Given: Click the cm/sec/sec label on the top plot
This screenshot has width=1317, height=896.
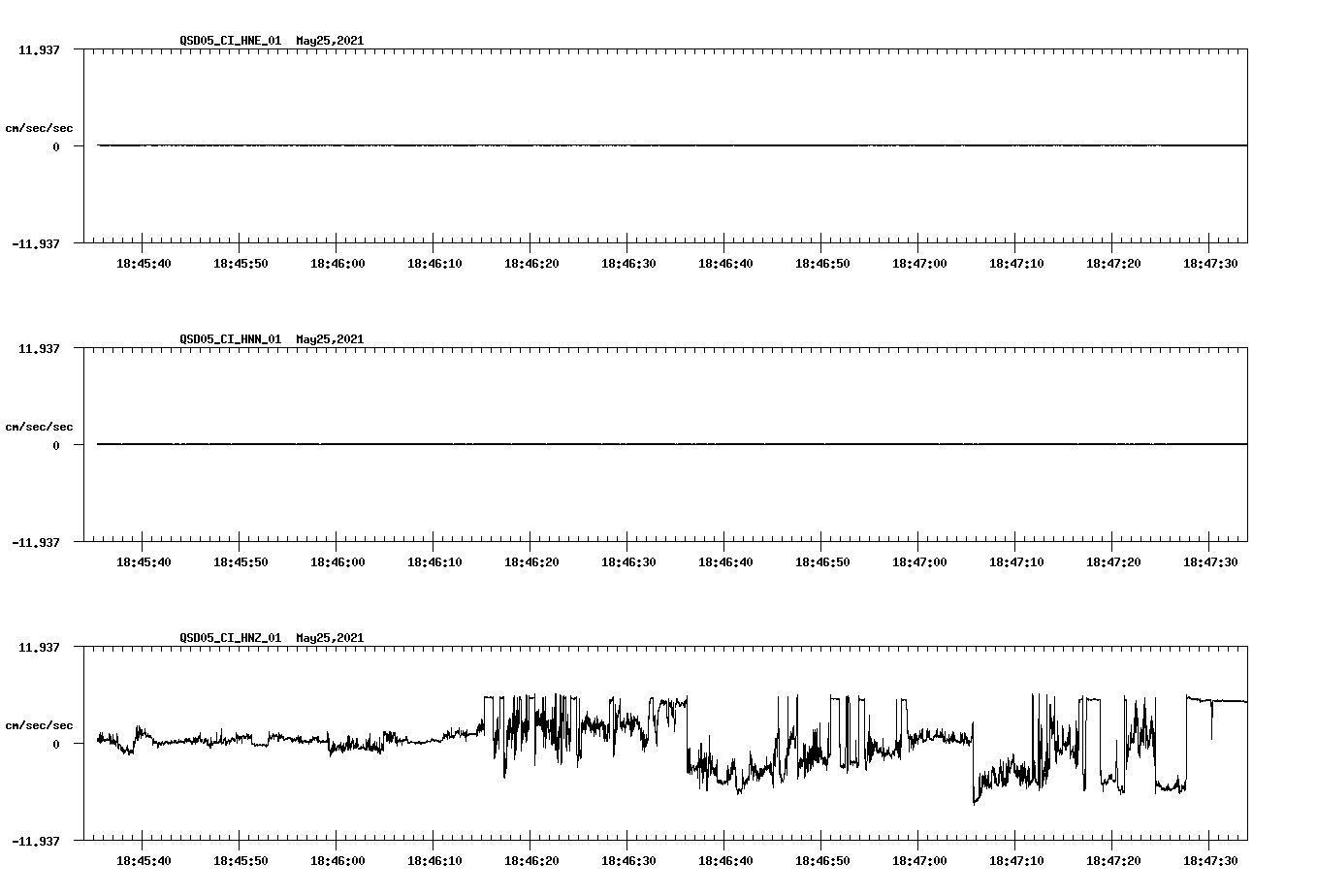Looking at the screenshot, I should tap(40, 127).
